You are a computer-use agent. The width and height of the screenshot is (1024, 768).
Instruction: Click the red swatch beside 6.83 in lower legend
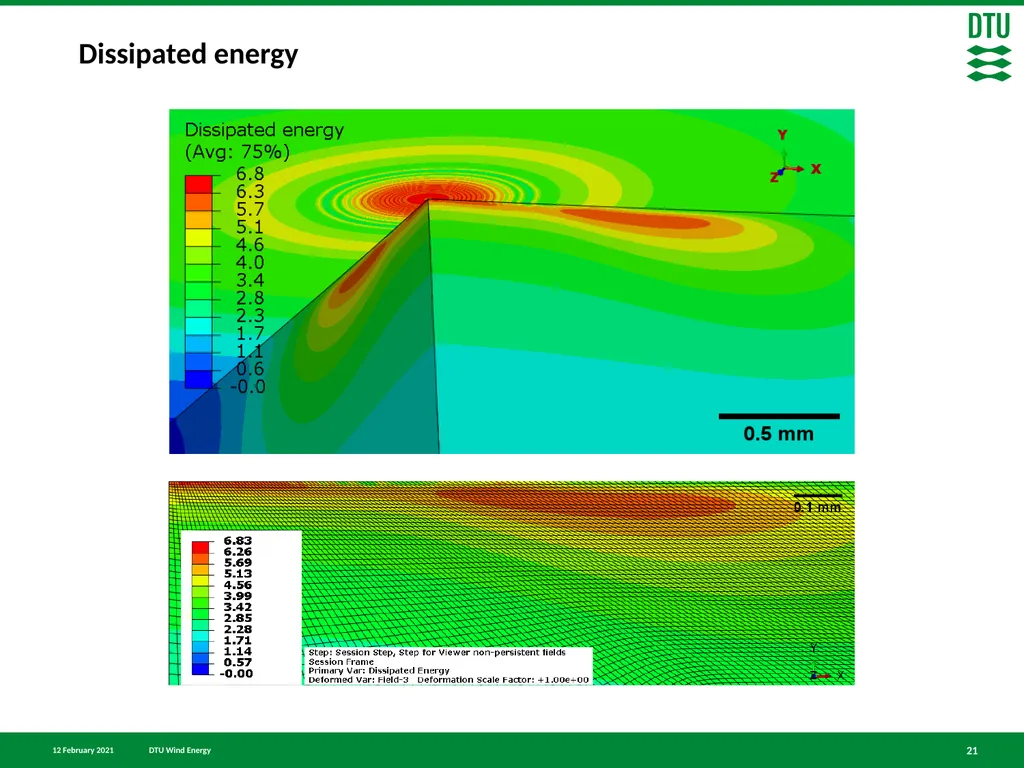click(x=200, y=547)
